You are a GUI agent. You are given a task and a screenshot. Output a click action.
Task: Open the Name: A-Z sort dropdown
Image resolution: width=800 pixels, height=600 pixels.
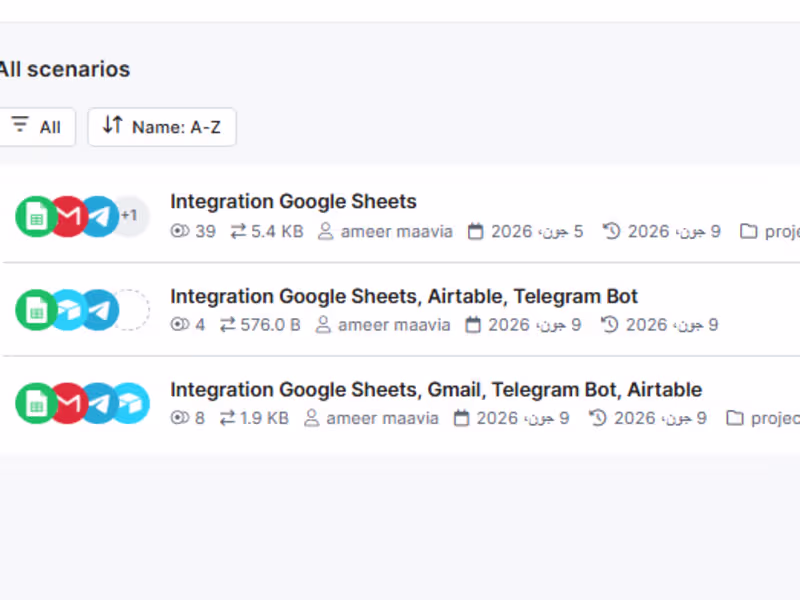162,127
